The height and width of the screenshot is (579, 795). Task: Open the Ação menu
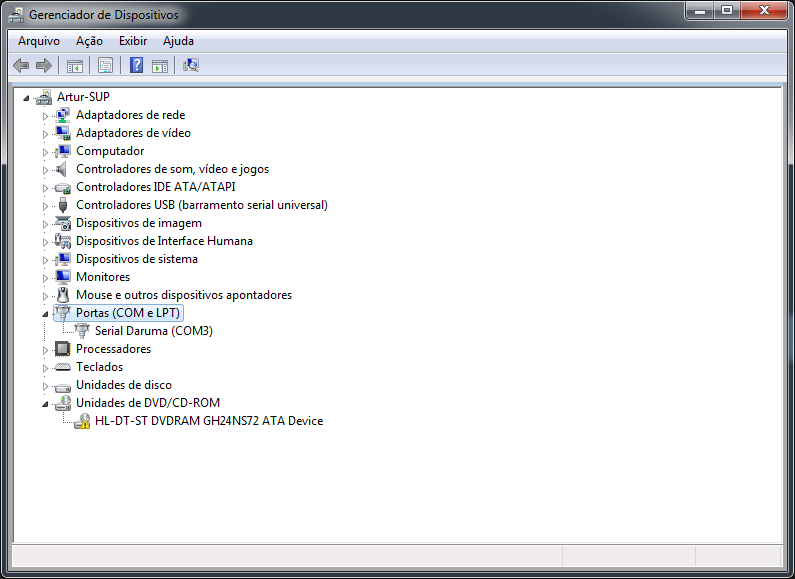click(89, 41)
